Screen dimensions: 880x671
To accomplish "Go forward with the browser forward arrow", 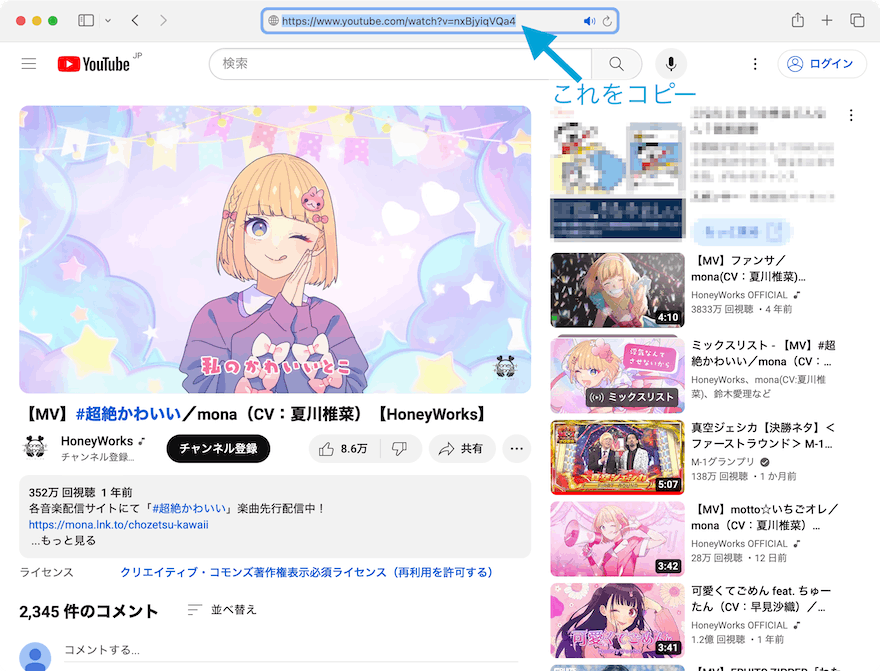I will [x=163, y=21].
